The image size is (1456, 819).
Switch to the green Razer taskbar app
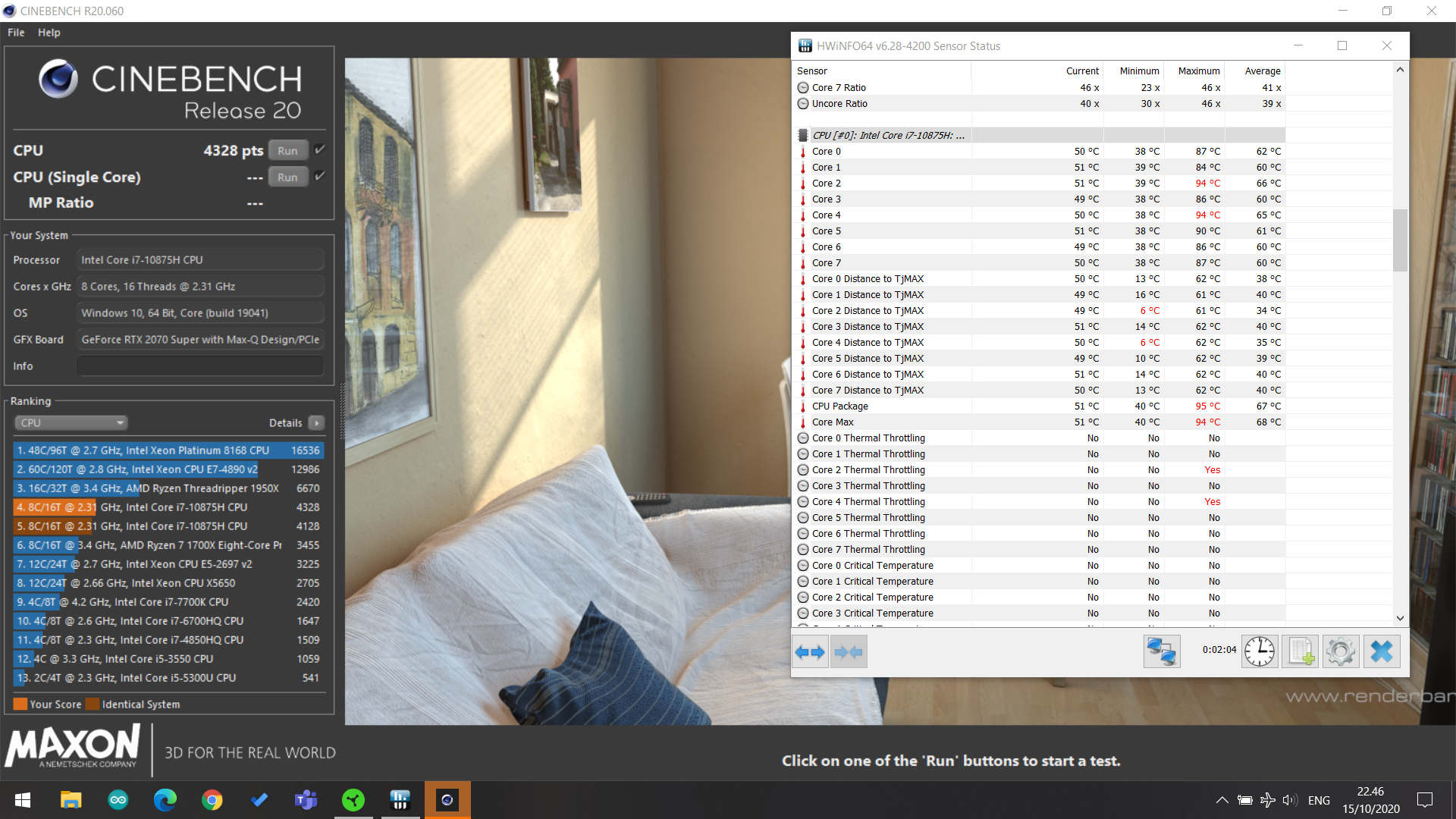(x=353, y=800)
